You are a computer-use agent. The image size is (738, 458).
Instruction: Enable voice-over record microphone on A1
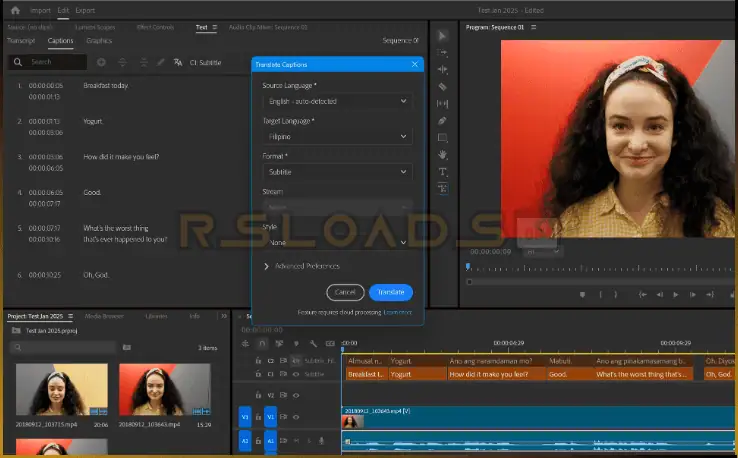321,441
